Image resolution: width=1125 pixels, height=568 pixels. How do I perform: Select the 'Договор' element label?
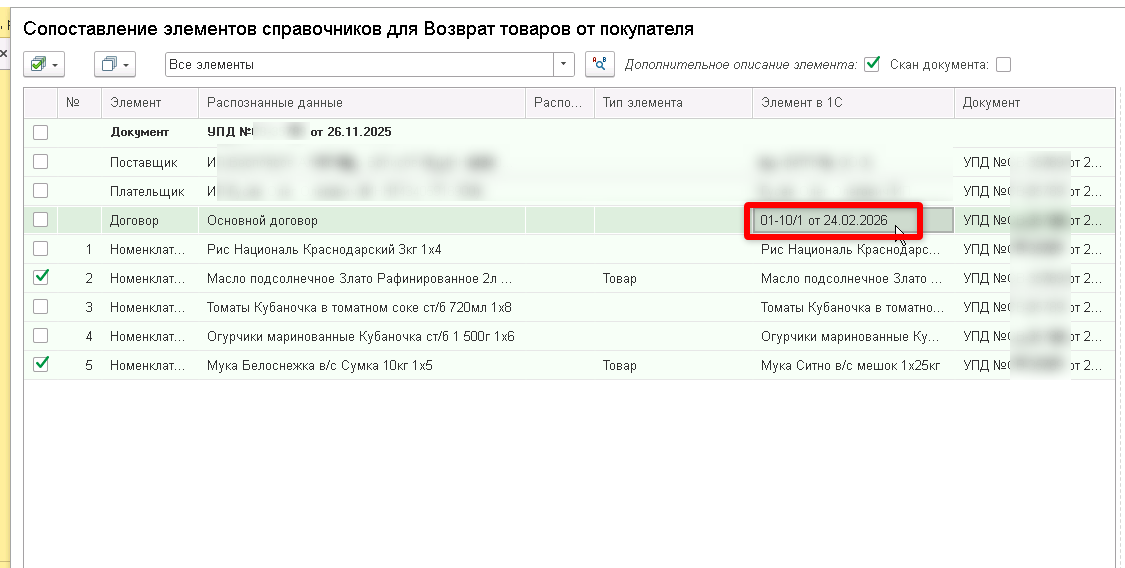(x=134, y=220)
